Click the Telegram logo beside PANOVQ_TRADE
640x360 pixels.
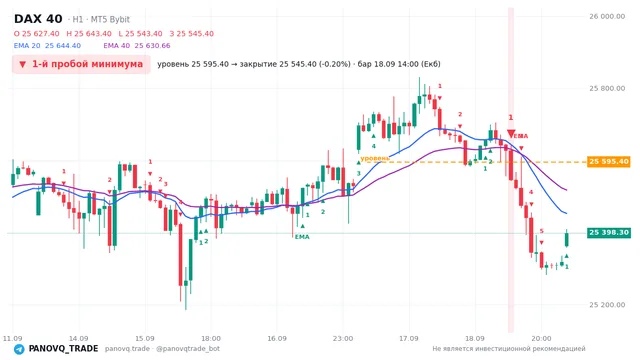19,349
